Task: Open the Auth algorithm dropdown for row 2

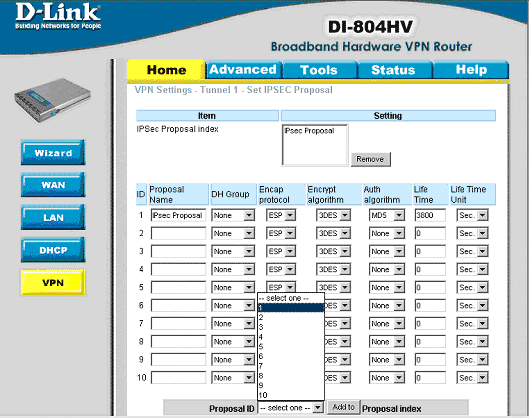Action: [x=387, y=233]
